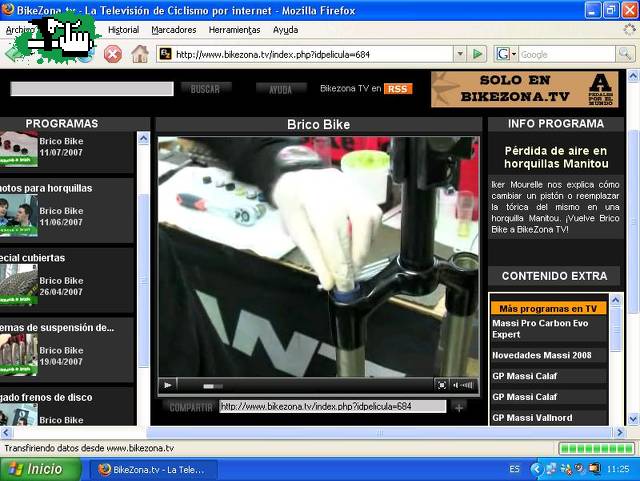Open 'otos para horquillas' program title

click(x=46, y=188)
